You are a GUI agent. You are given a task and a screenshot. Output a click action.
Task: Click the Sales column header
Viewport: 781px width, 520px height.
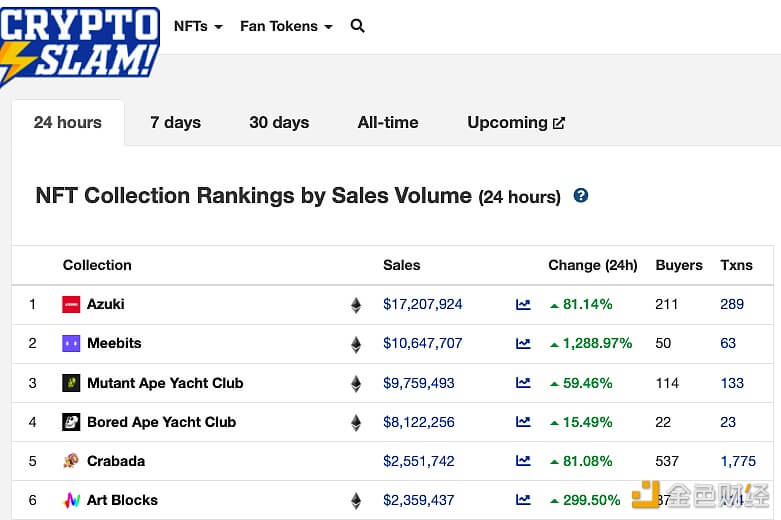click(401, 265)
